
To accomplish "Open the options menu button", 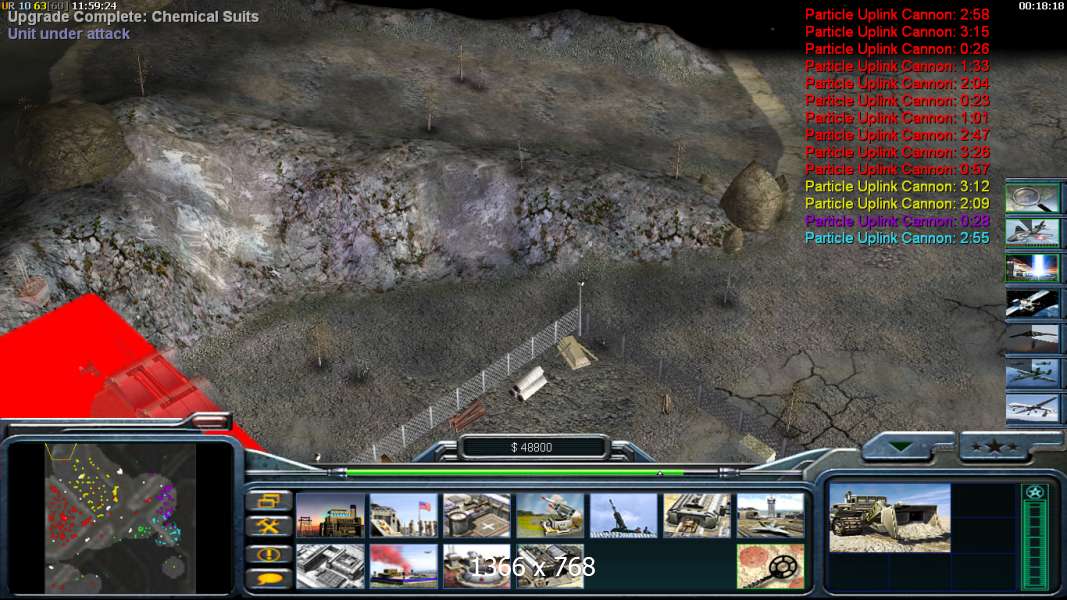I will point(269,501).
